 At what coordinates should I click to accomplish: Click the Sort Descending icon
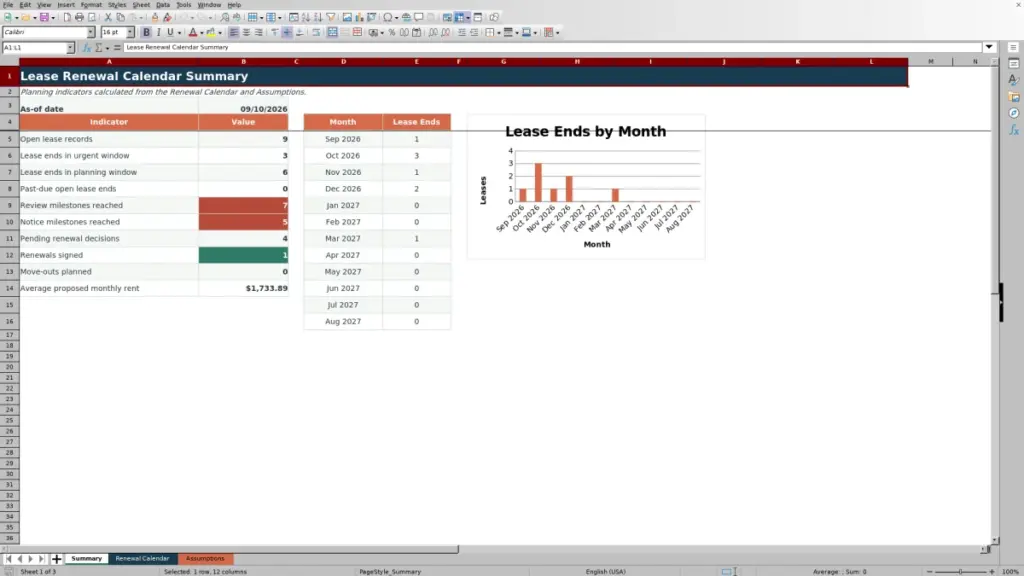(x=318, y=17)
